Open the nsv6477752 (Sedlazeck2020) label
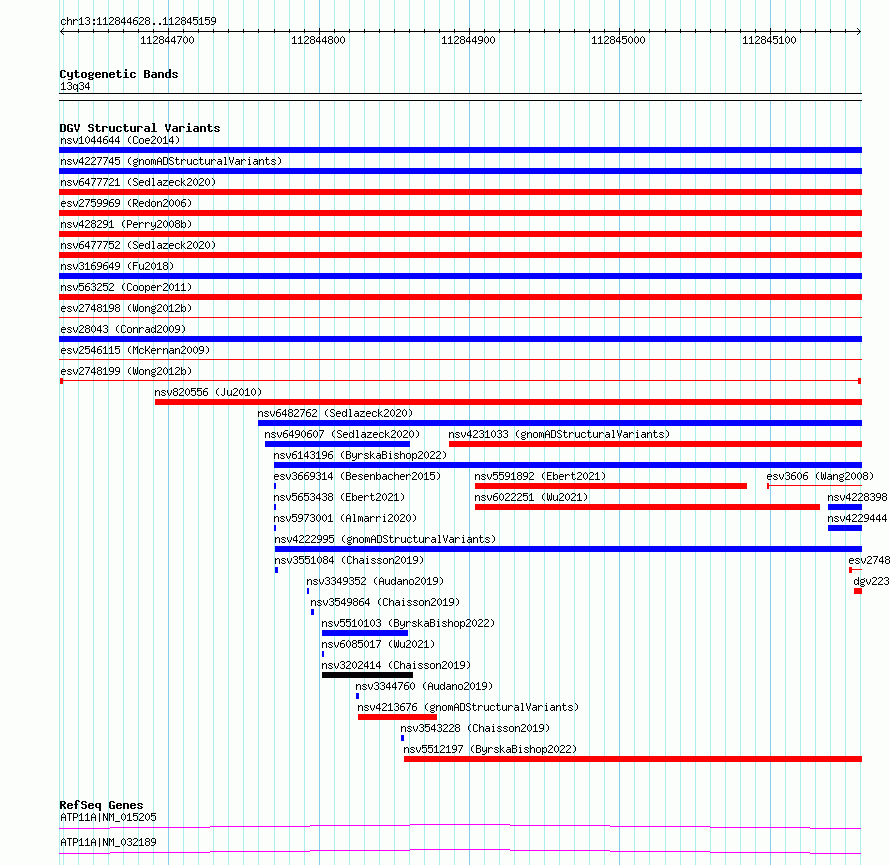 (138, 245)
